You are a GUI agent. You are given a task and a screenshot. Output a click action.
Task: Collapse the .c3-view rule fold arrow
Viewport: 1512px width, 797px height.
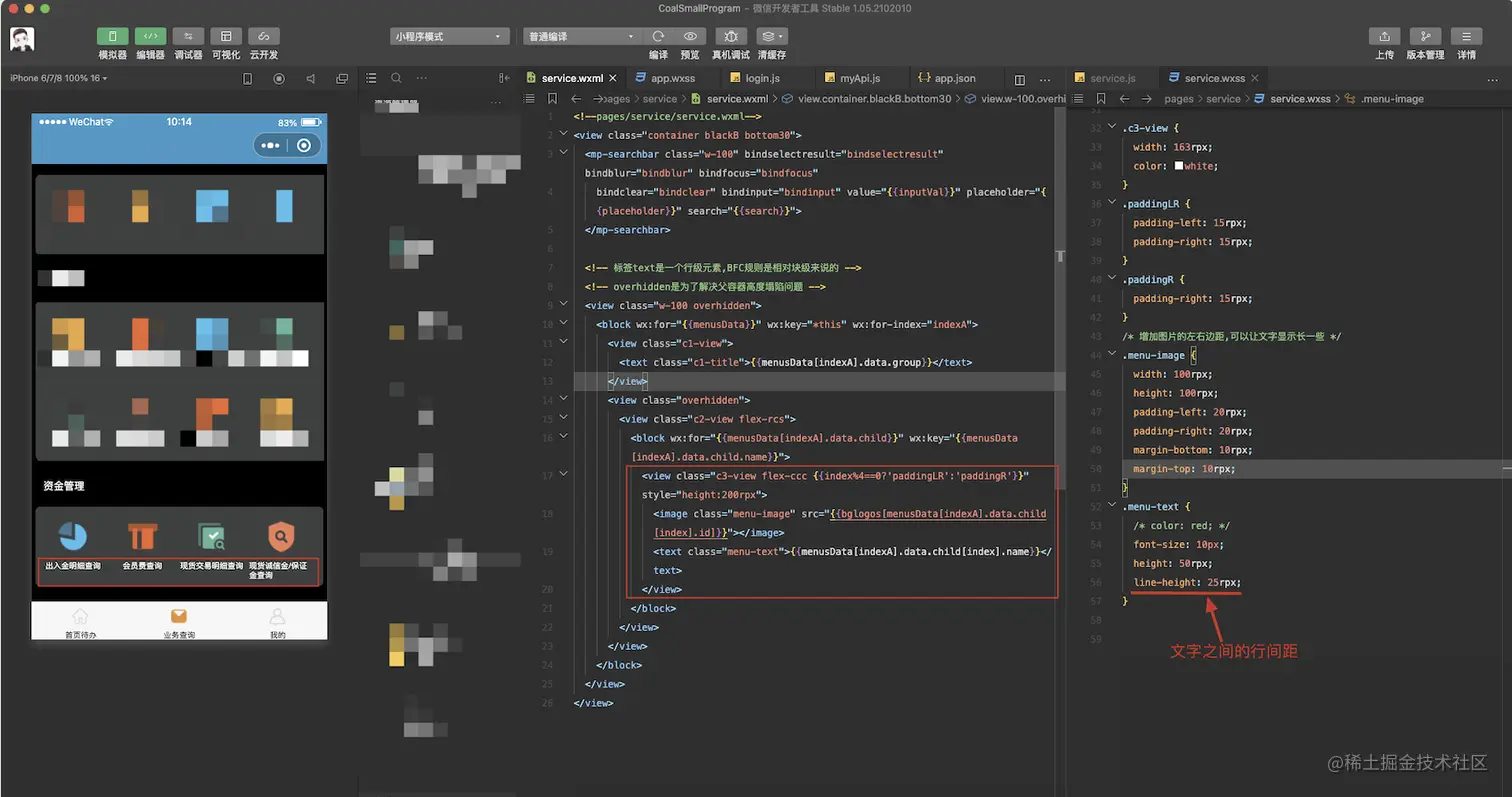pyautogui.click(x=1112, y=128)
